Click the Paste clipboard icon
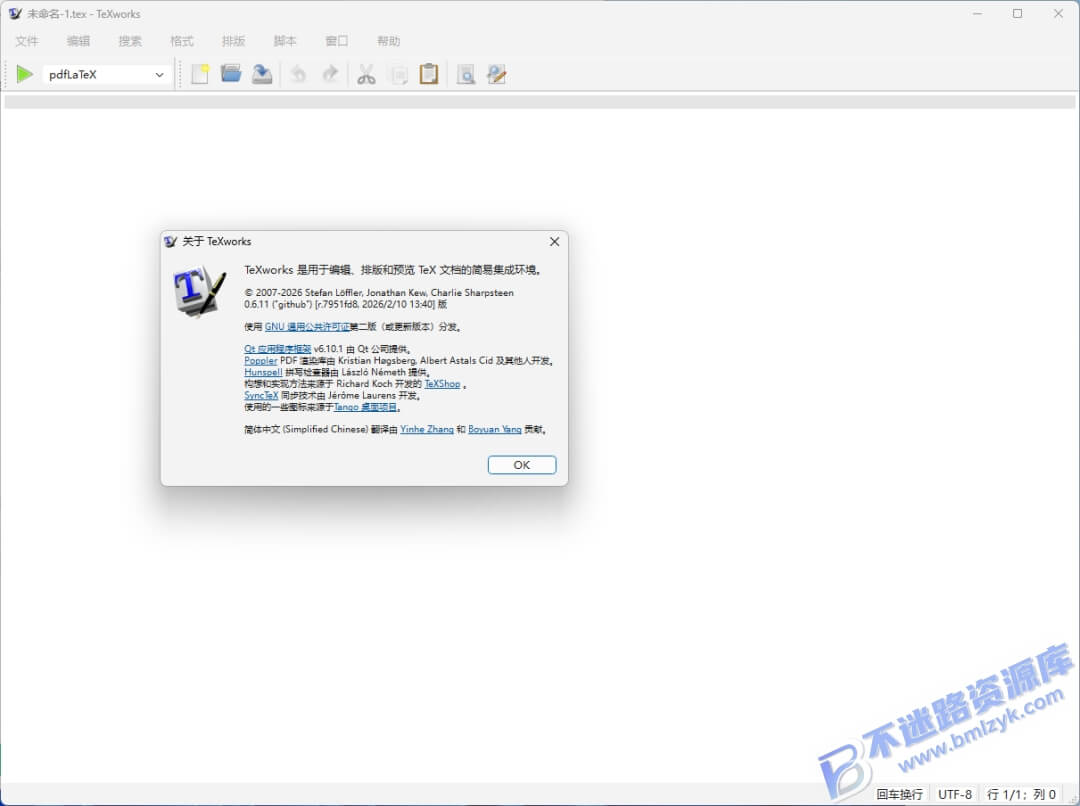The width and height of the screenshot is (1080, 806). tap(428, 74)
